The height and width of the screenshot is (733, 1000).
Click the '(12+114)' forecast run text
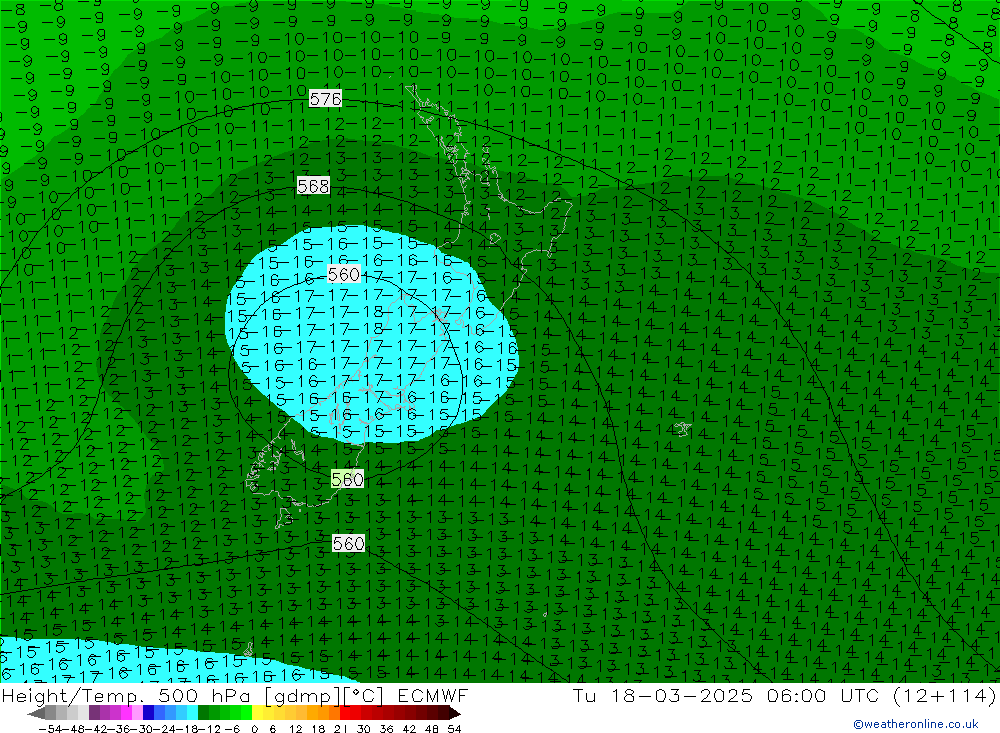tap(945, 695)
